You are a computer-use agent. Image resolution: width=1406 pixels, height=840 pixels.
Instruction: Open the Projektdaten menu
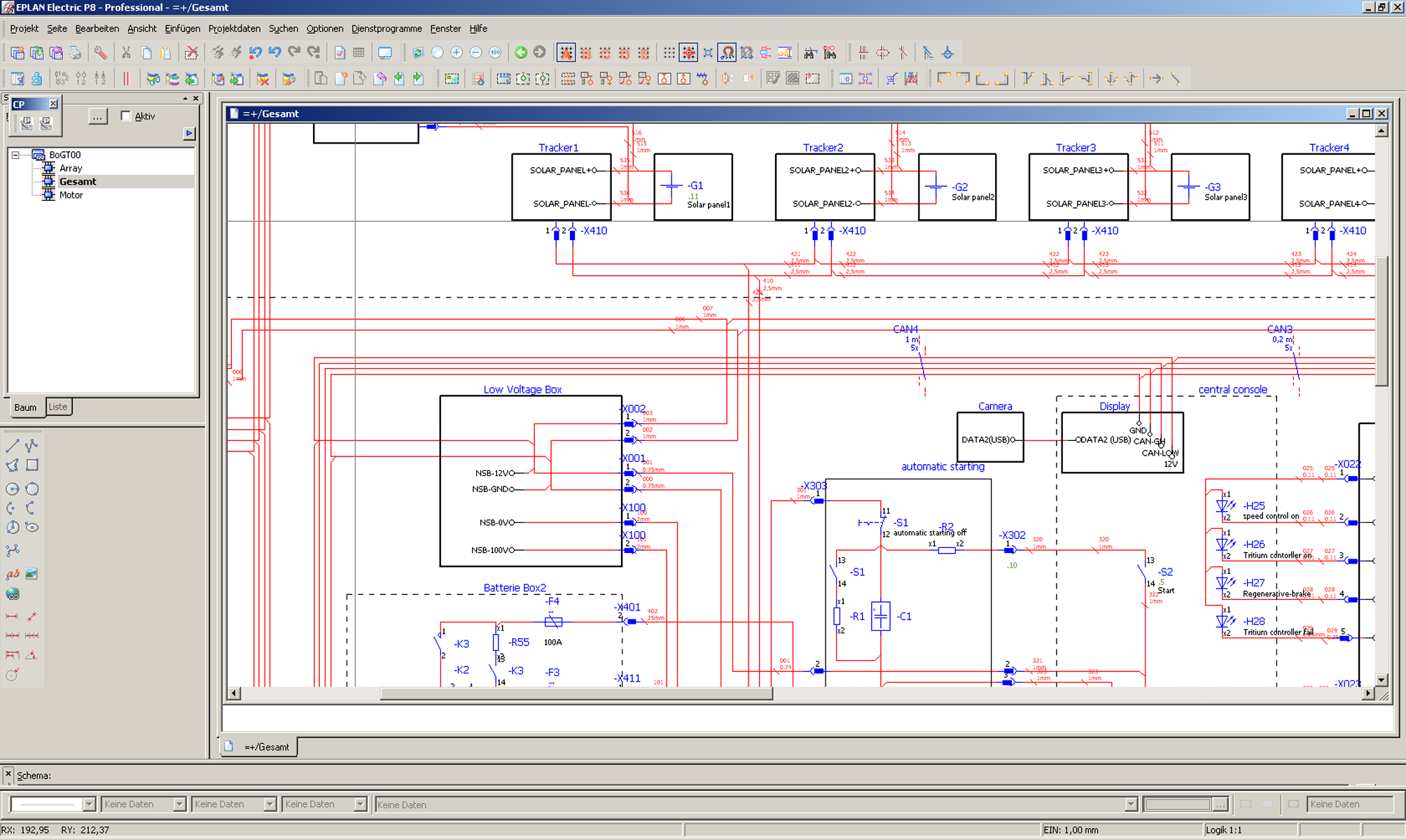click(234, 29)
